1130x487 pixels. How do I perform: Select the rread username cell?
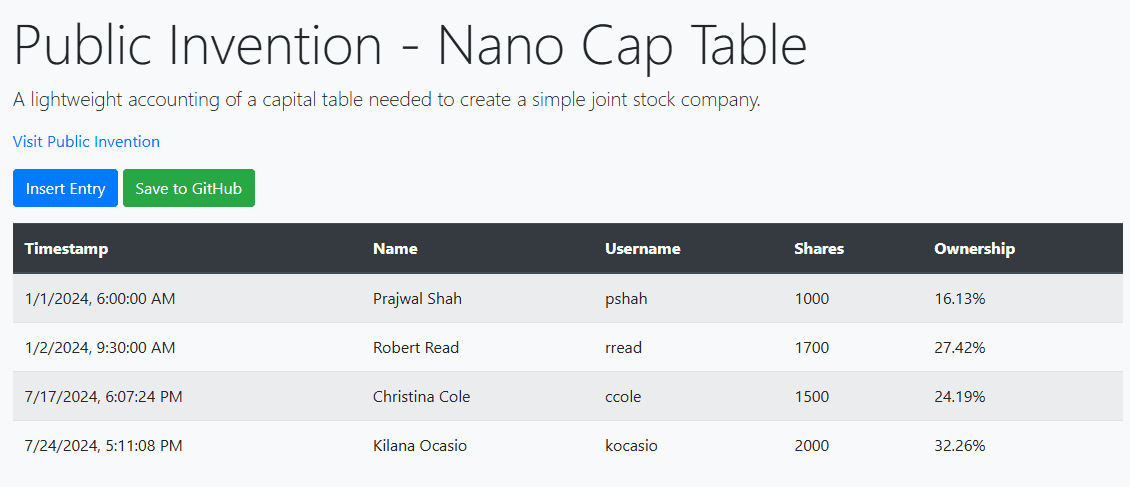tap(623, 347)
